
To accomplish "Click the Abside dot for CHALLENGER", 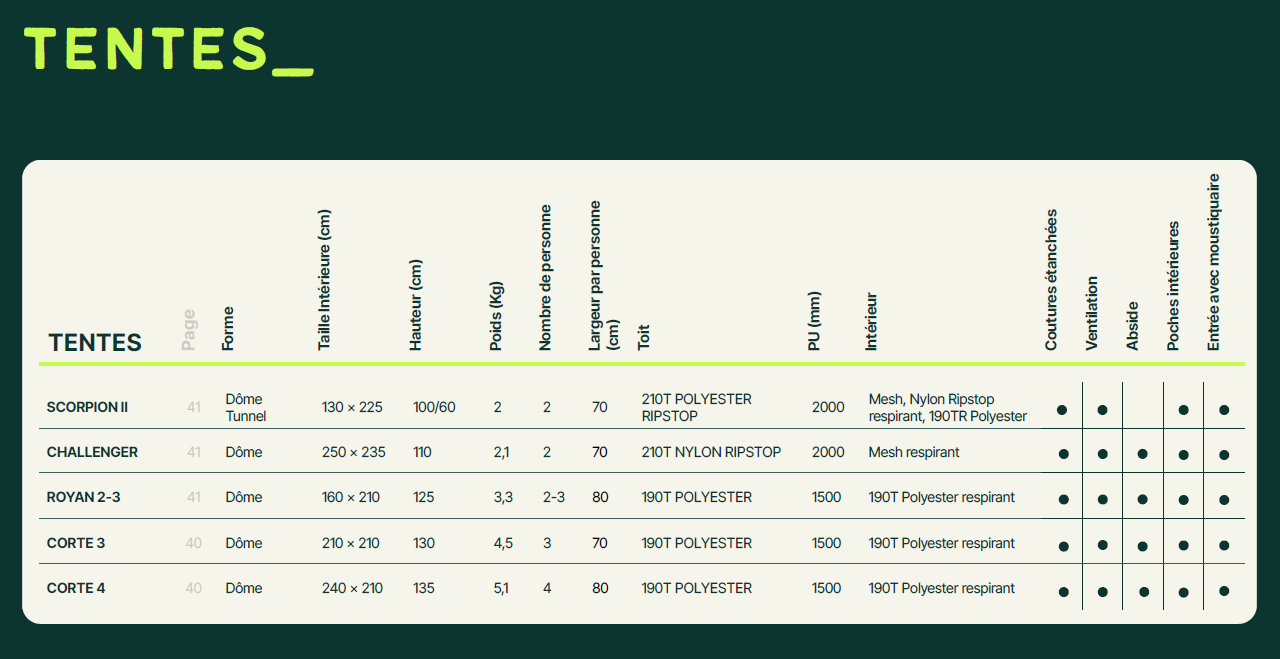I will tap(1143, 454).
